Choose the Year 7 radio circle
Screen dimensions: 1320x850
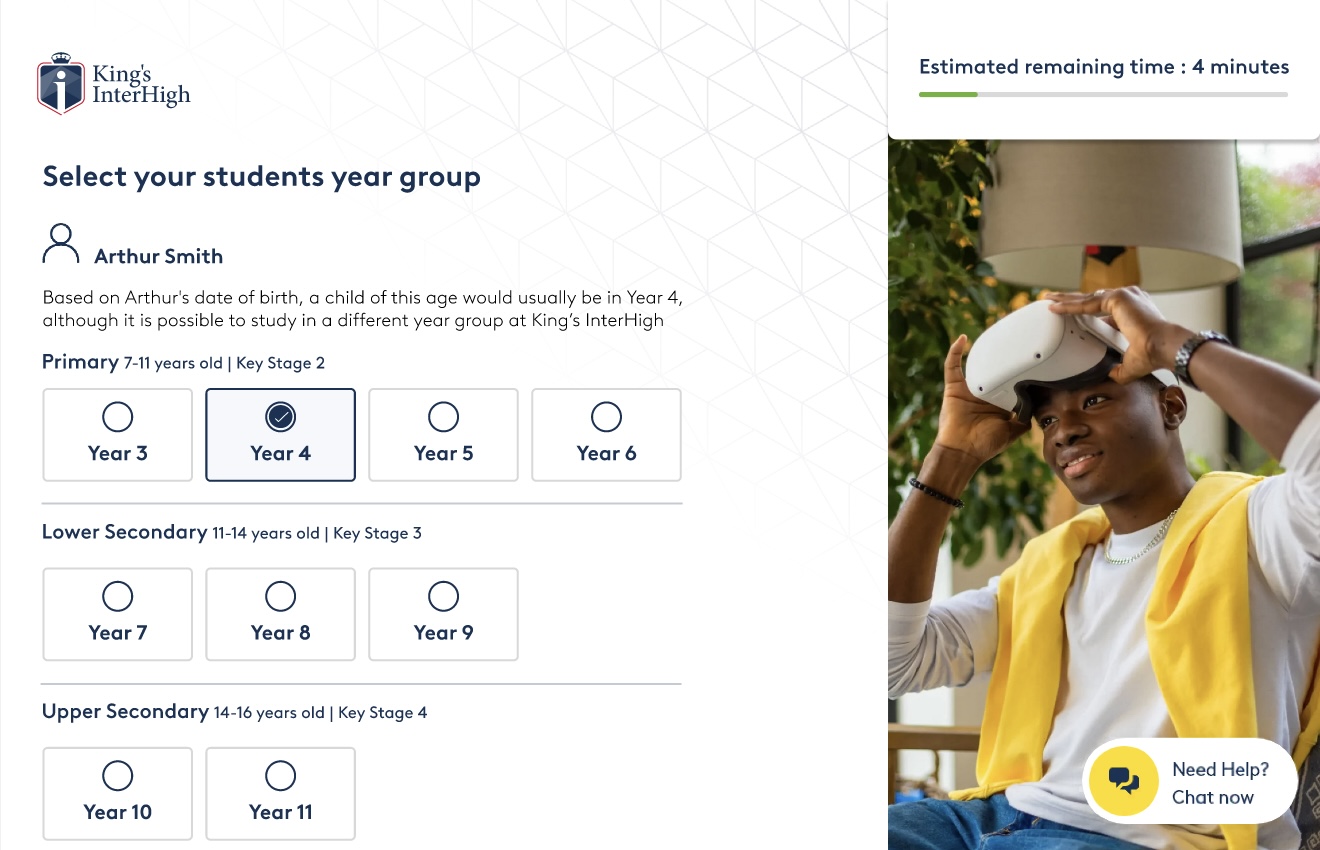click(118, 597)
